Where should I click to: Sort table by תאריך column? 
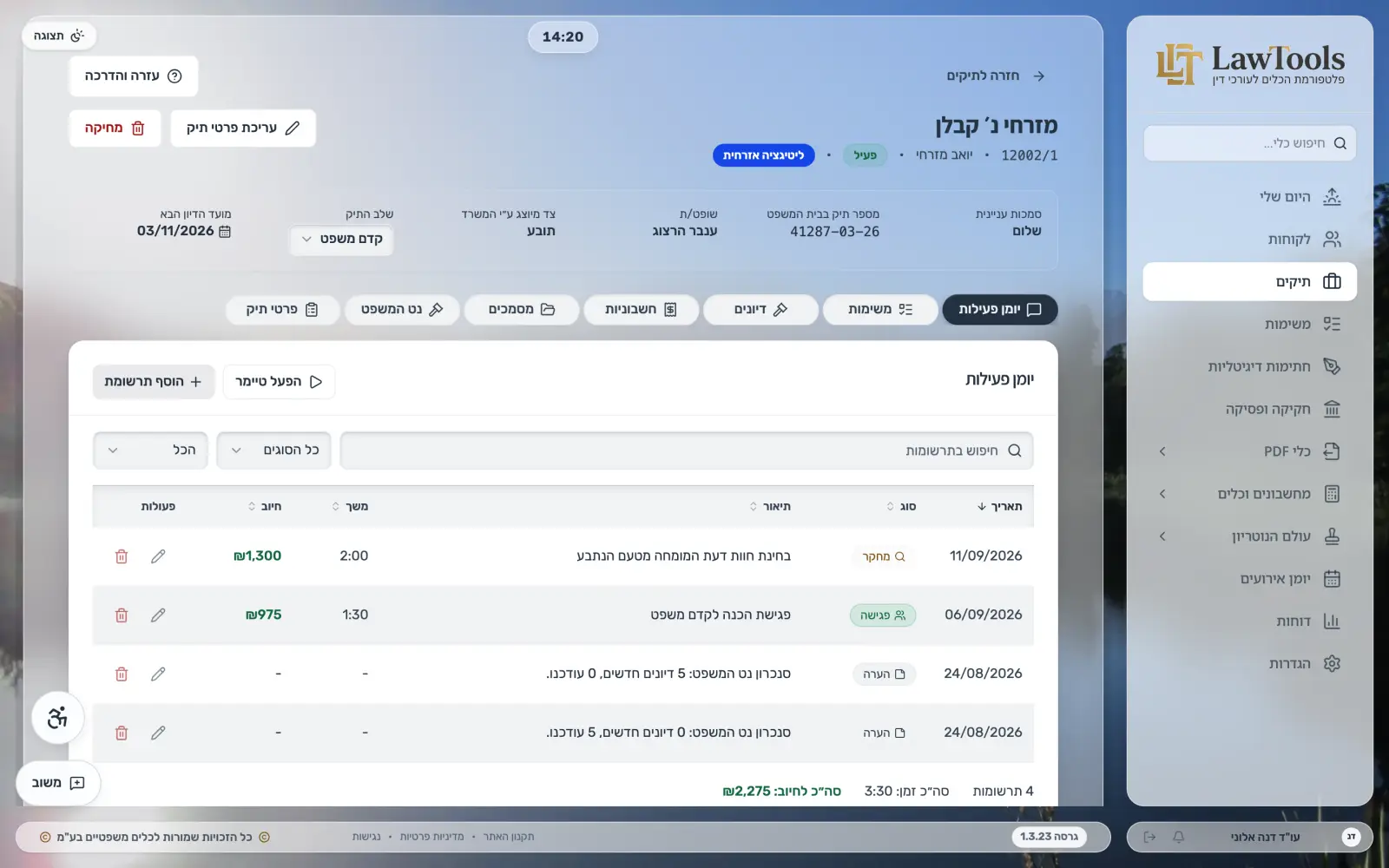(x=999, y=507)
